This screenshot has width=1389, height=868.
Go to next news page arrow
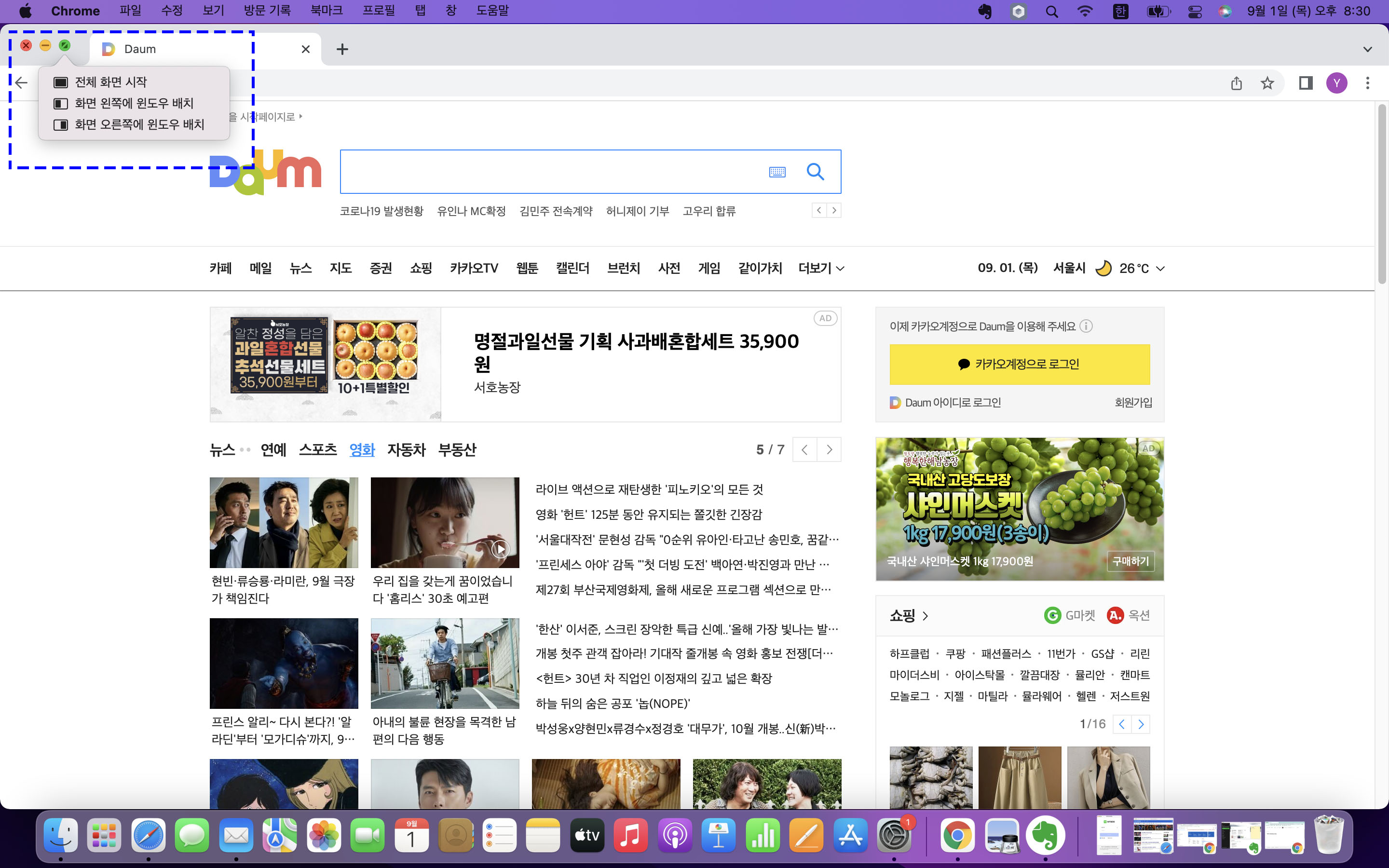click(829, 449)
